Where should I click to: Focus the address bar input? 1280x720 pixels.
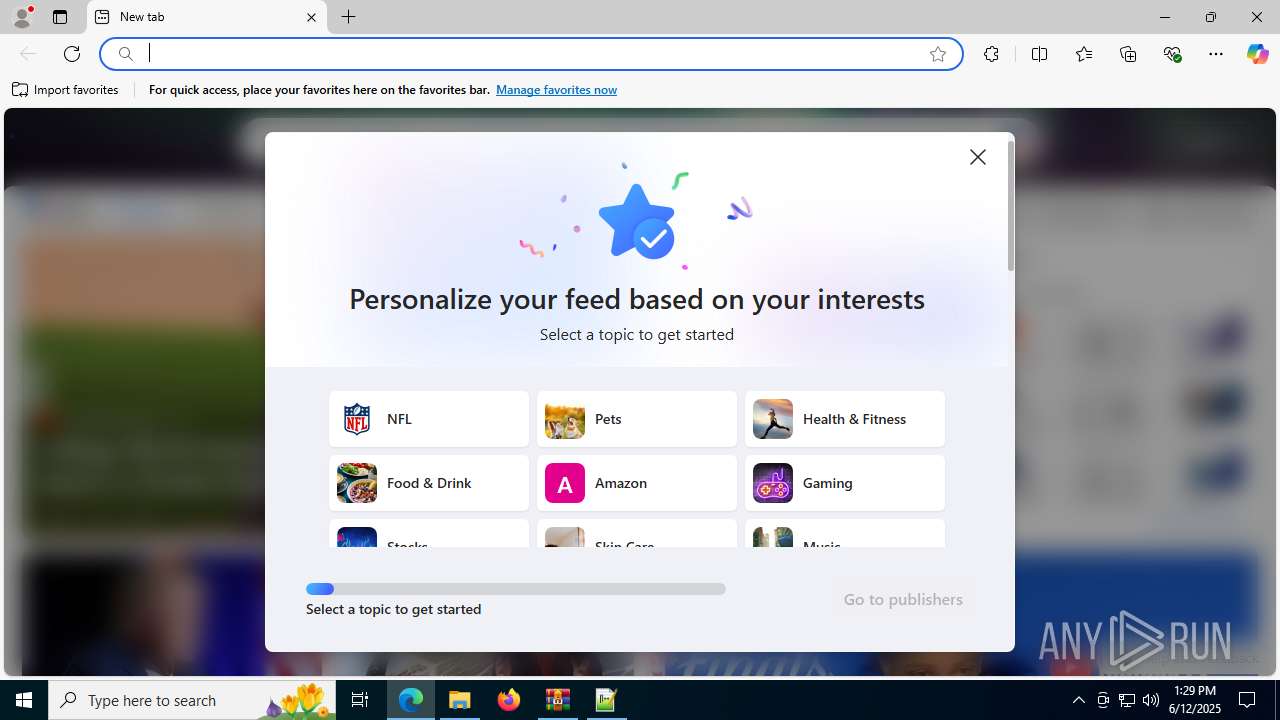[x=534, y=54]
